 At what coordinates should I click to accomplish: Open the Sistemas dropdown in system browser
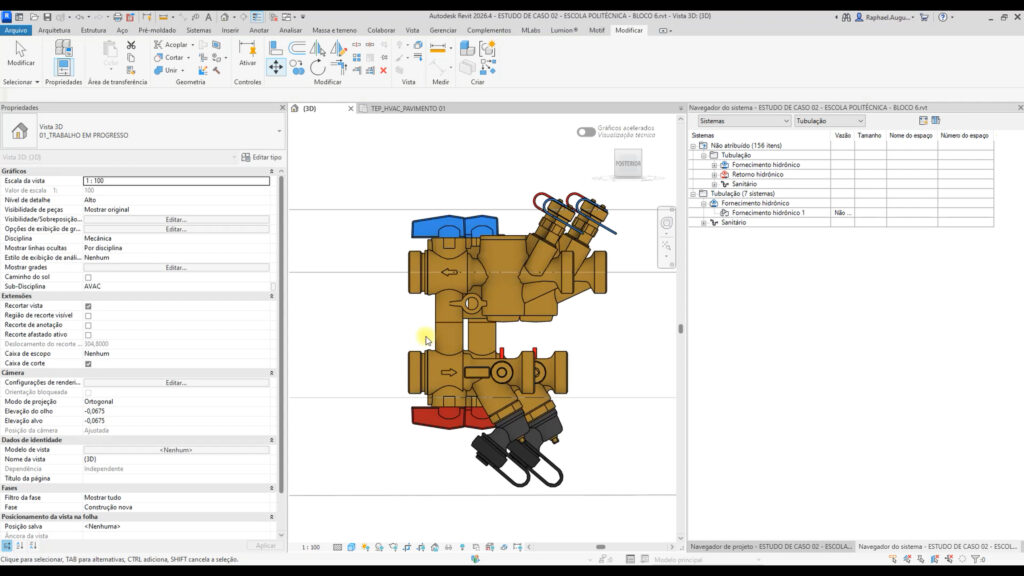pos(744,121)
